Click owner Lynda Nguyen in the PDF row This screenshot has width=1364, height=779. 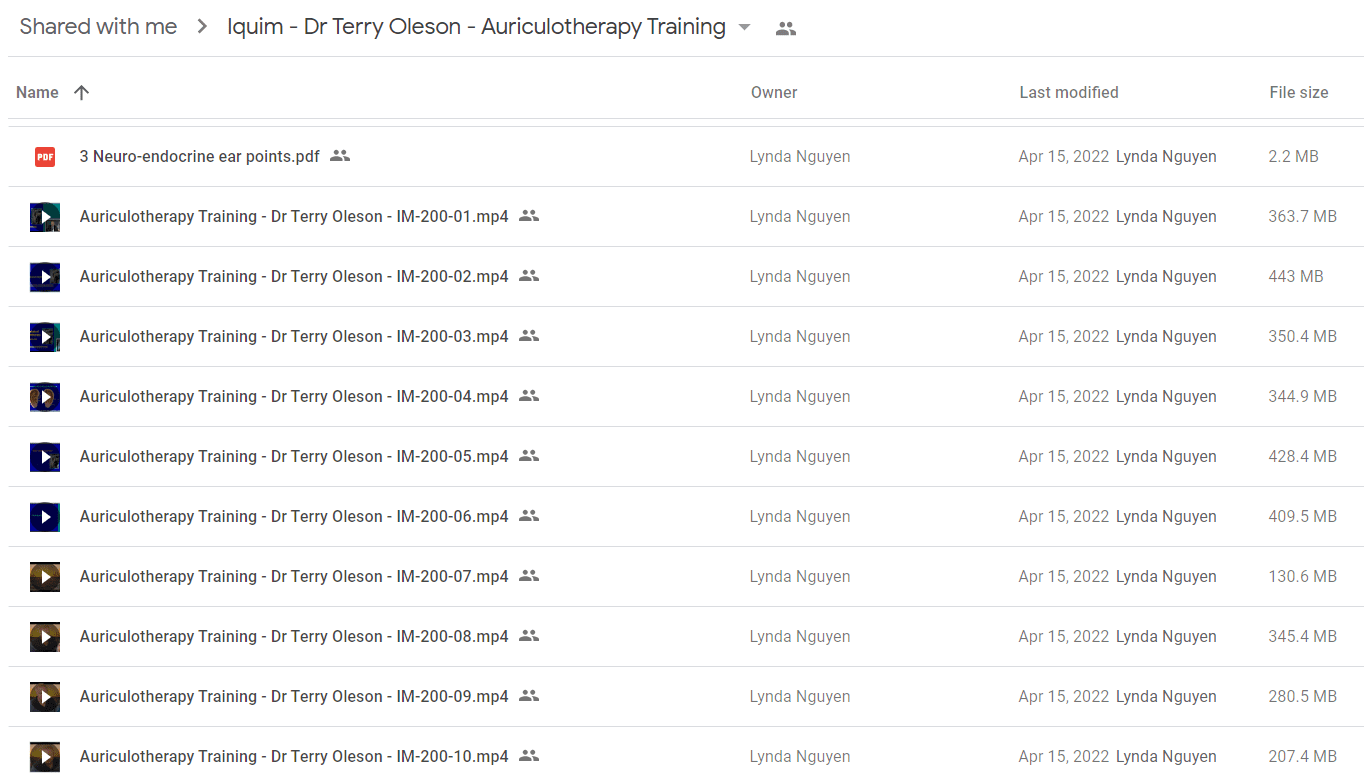800,156
